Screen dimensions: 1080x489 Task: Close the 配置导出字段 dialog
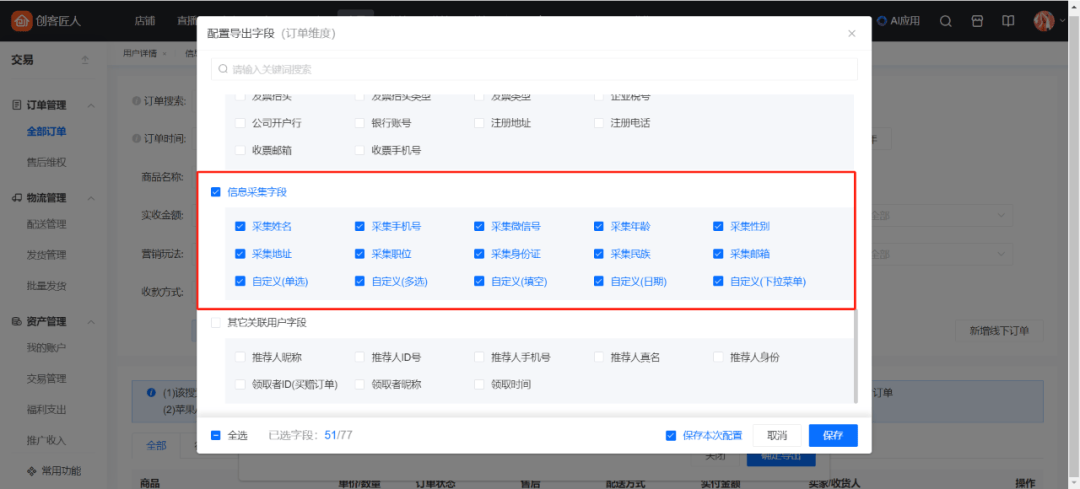click(x=852, y=33)
